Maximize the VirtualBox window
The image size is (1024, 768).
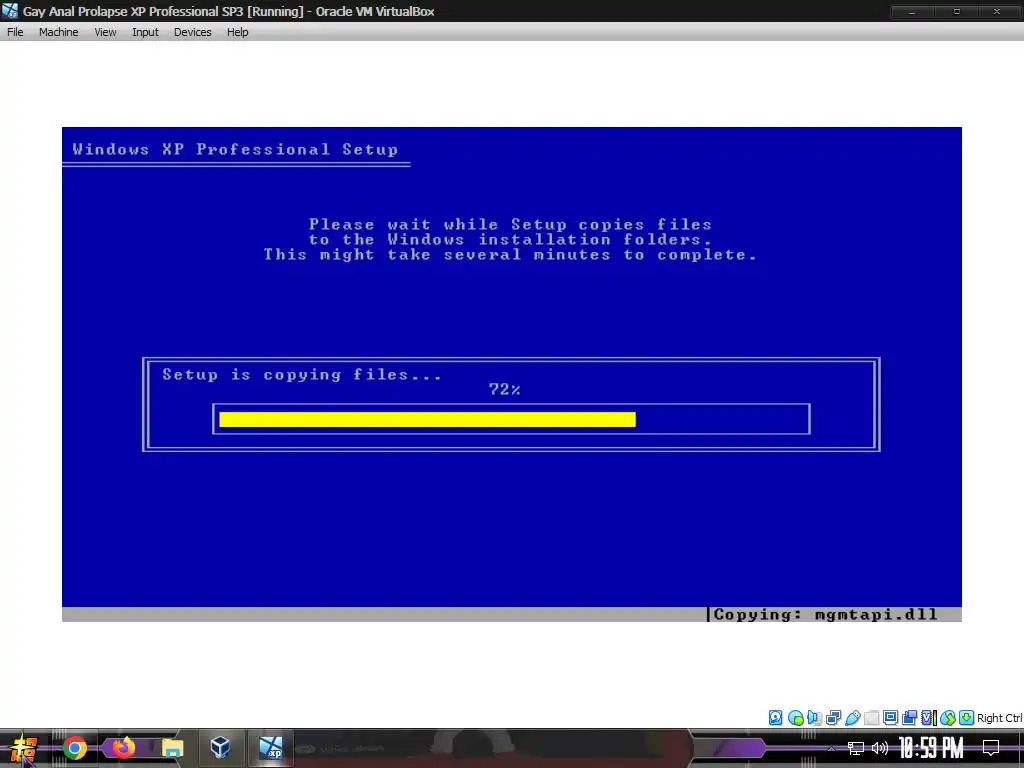point(956,12)
